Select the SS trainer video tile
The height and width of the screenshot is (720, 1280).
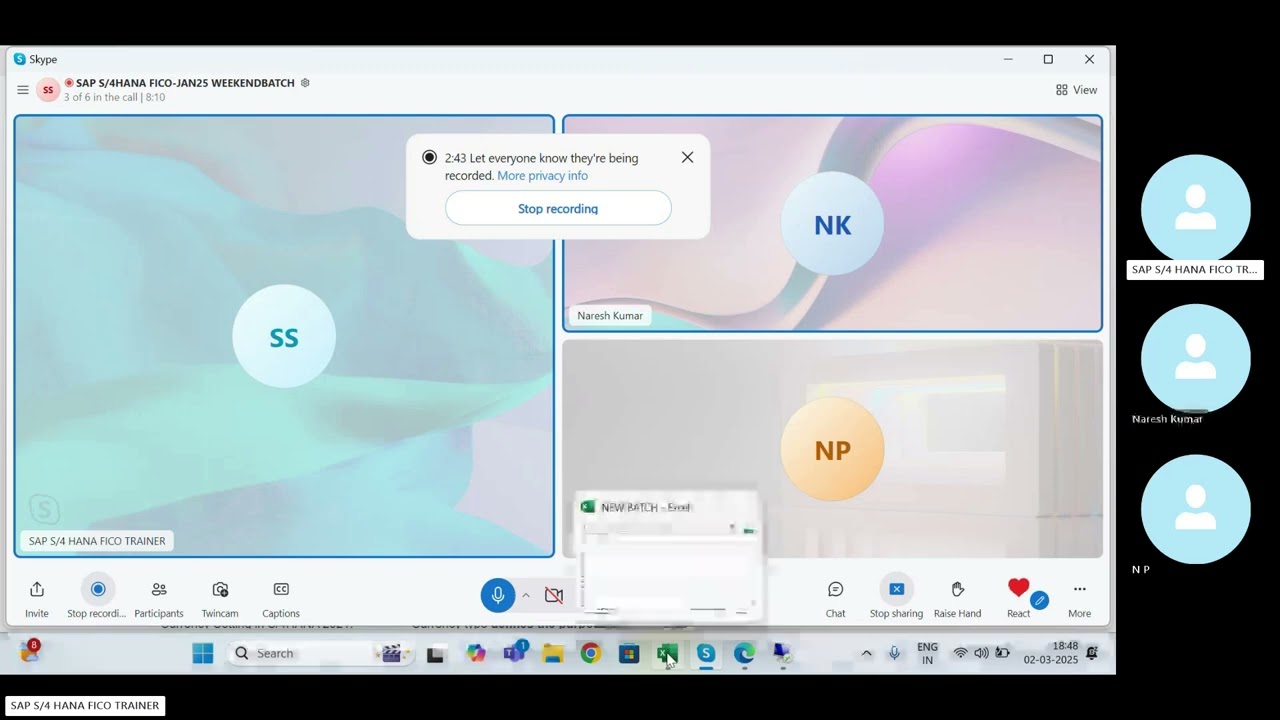284,336
